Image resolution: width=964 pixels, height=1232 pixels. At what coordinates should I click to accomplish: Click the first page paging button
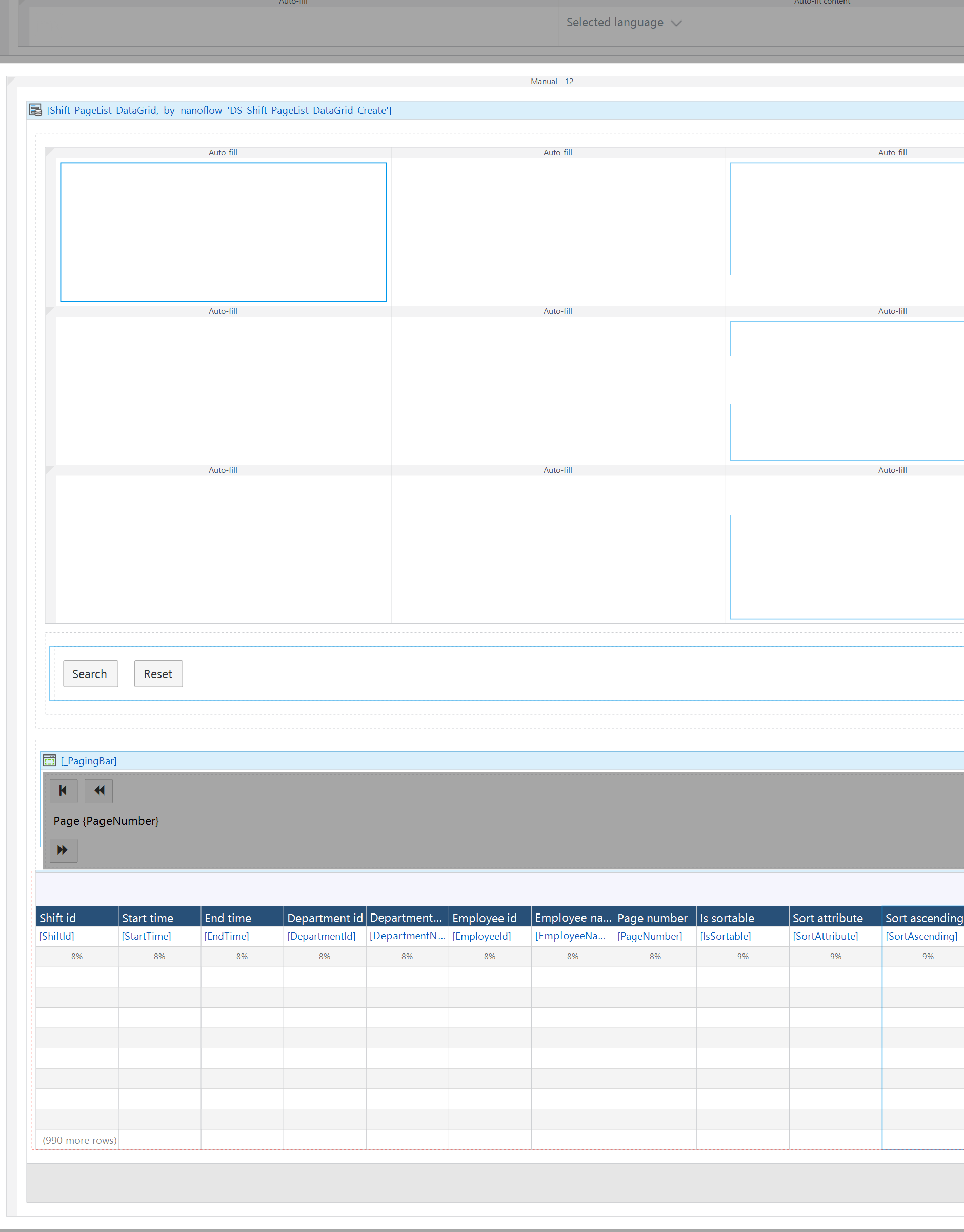(x=63, y=790)
